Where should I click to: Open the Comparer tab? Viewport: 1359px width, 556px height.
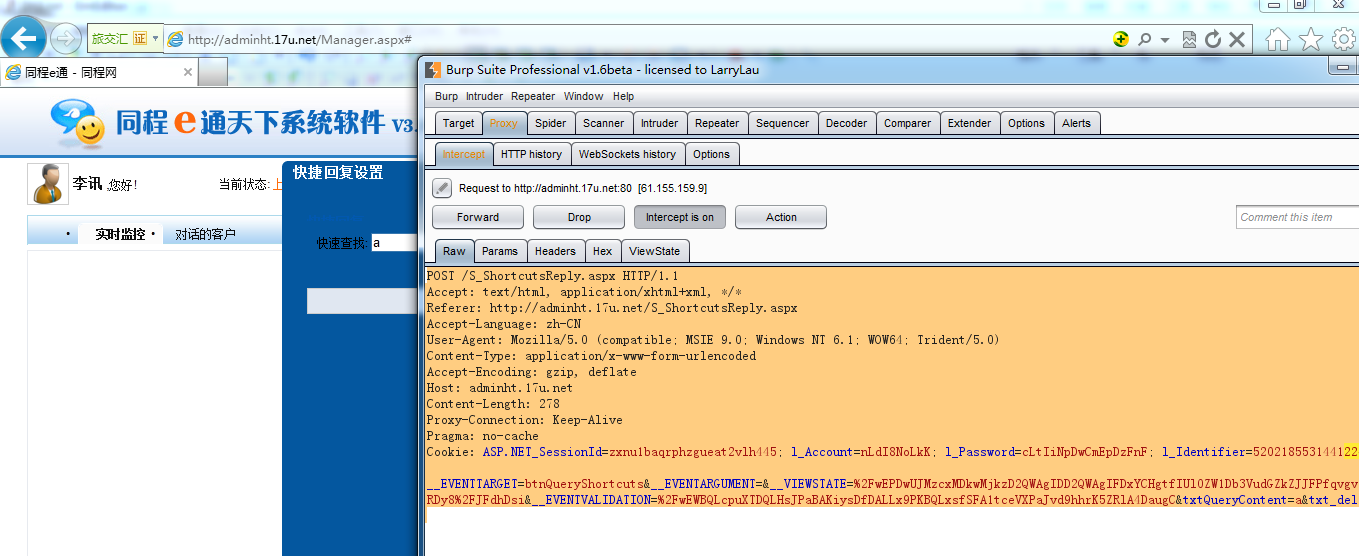pos(907,123)
